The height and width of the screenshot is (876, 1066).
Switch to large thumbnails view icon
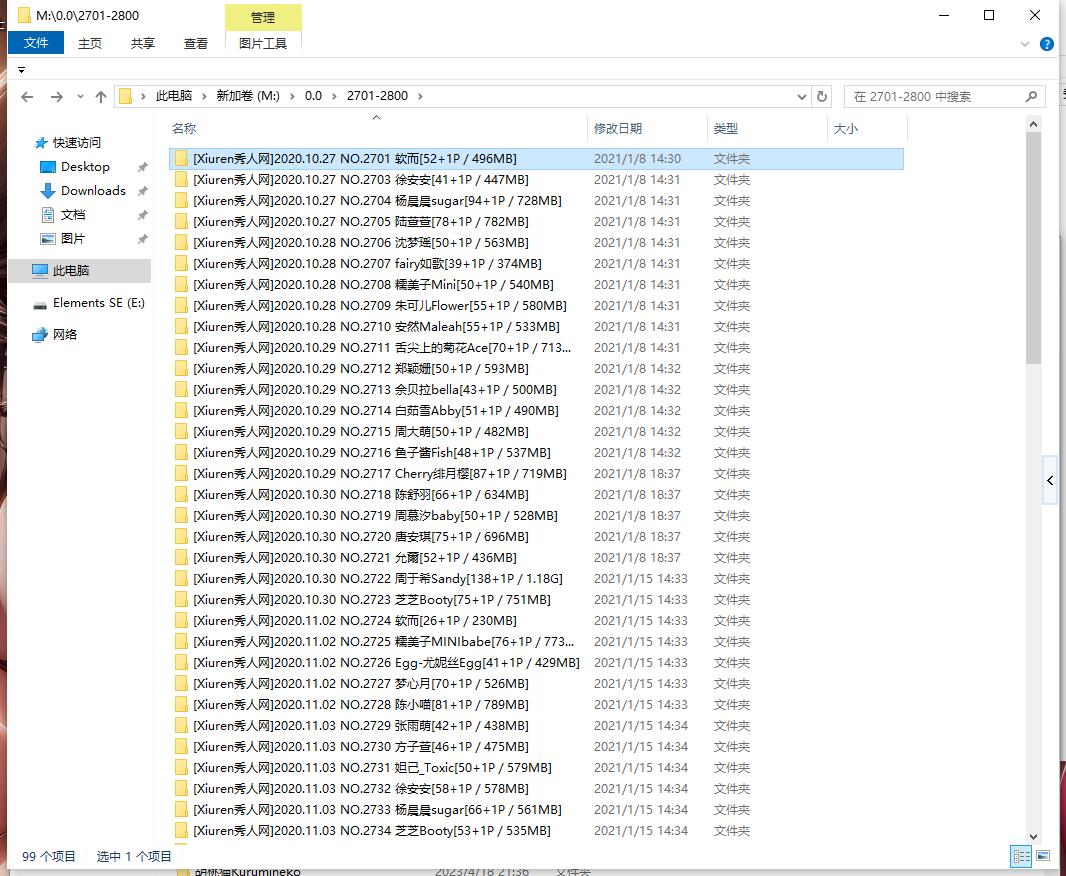(1043, 856)
